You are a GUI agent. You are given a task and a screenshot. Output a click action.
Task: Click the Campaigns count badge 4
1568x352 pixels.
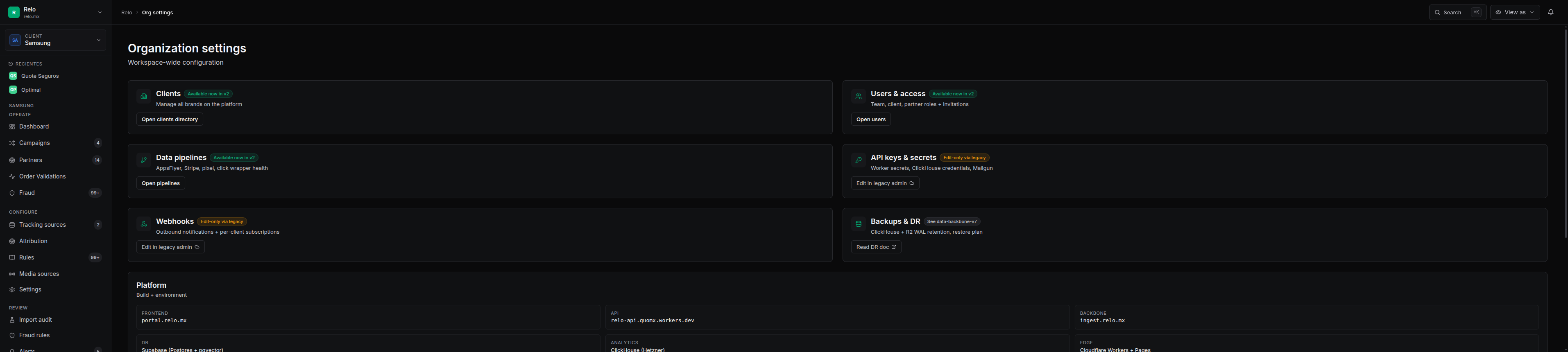pyautogui.click(x=98, y=143)
